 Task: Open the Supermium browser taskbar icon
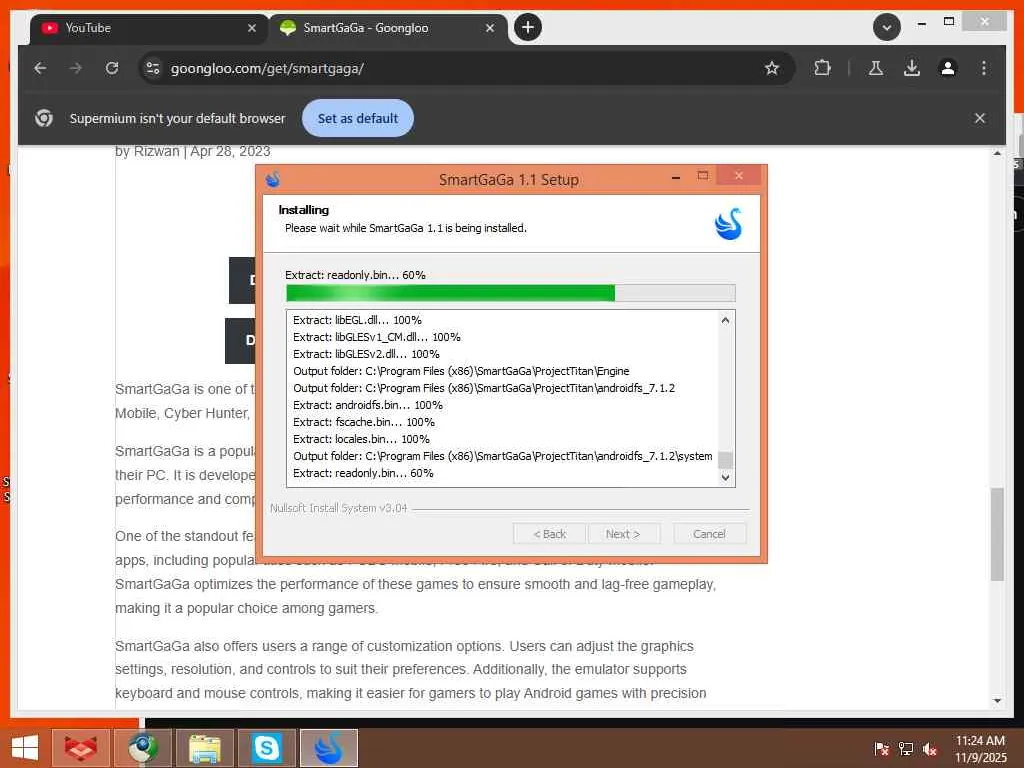click(142, 748)
